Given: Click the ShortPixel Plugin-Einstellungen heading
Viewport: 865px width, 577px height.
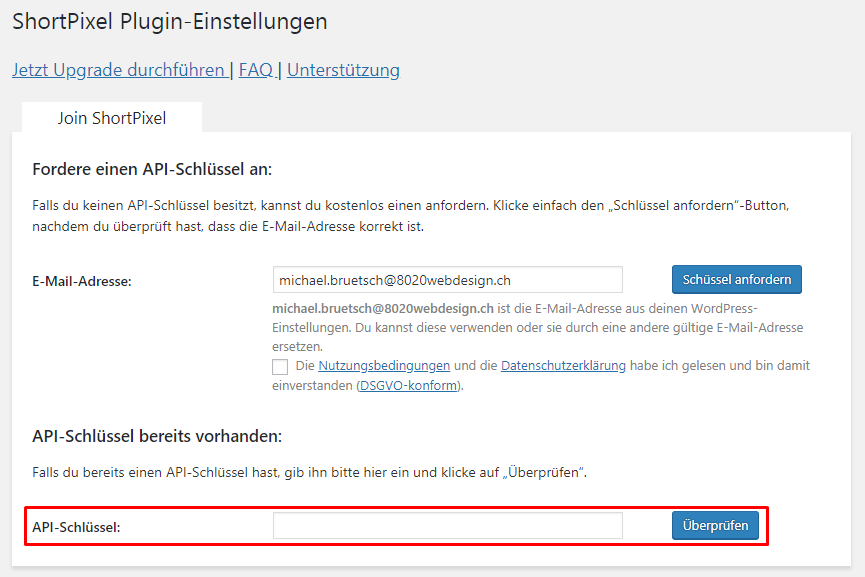Looking at the screenshot, I should (x=170, y=22).
